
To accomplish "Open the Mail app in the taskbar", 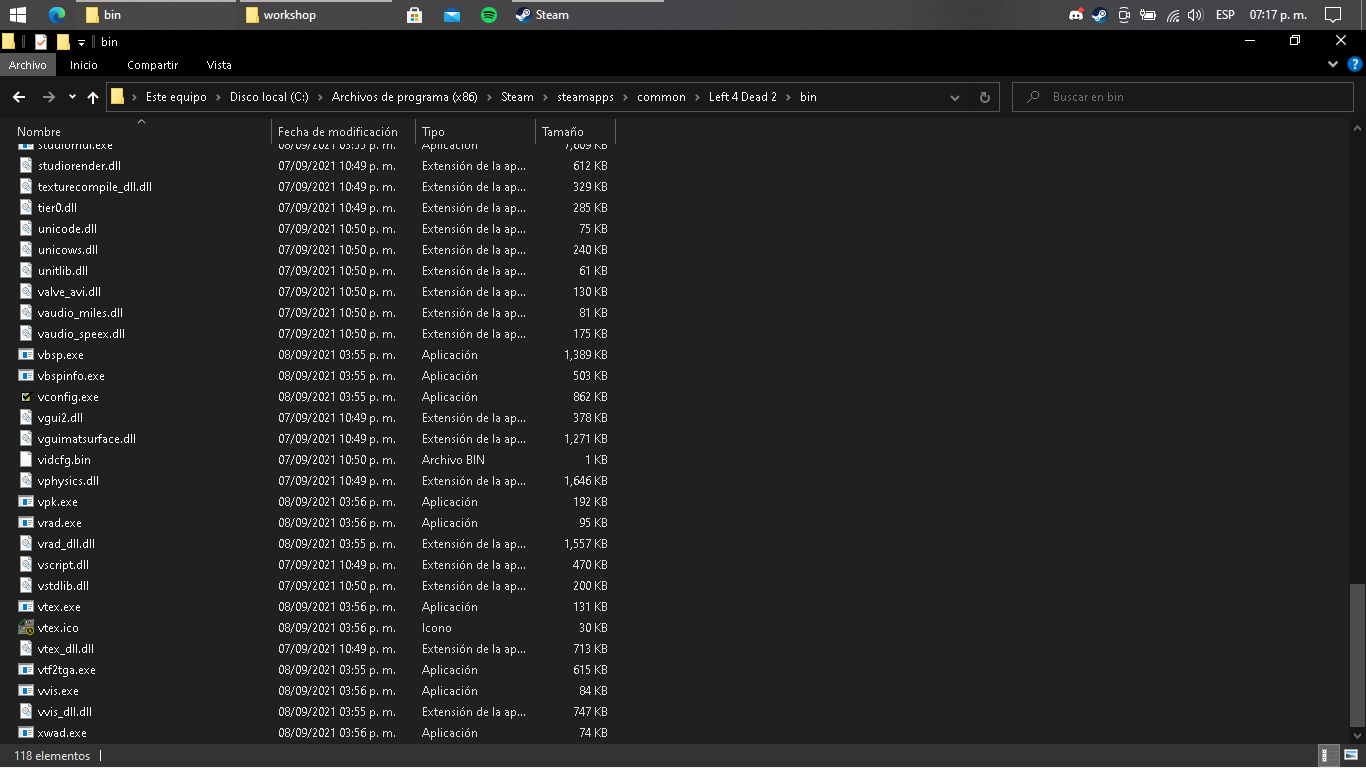I will click(x=452, y=15).
